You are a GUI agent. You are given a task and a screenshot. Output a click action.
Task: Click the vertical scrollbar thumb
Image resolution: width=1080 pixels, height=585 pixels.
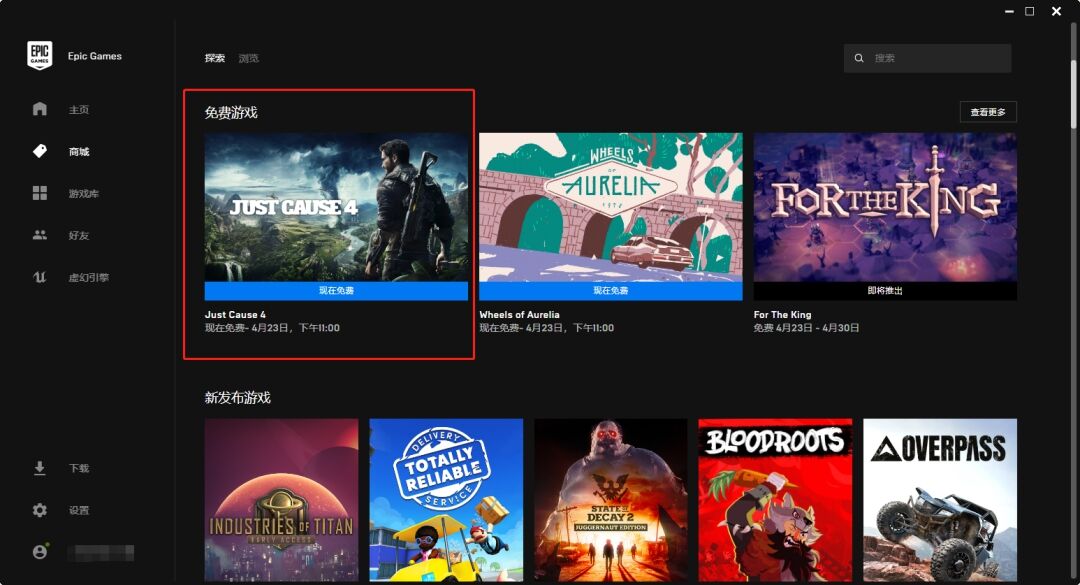click(x=1073, y=93)
